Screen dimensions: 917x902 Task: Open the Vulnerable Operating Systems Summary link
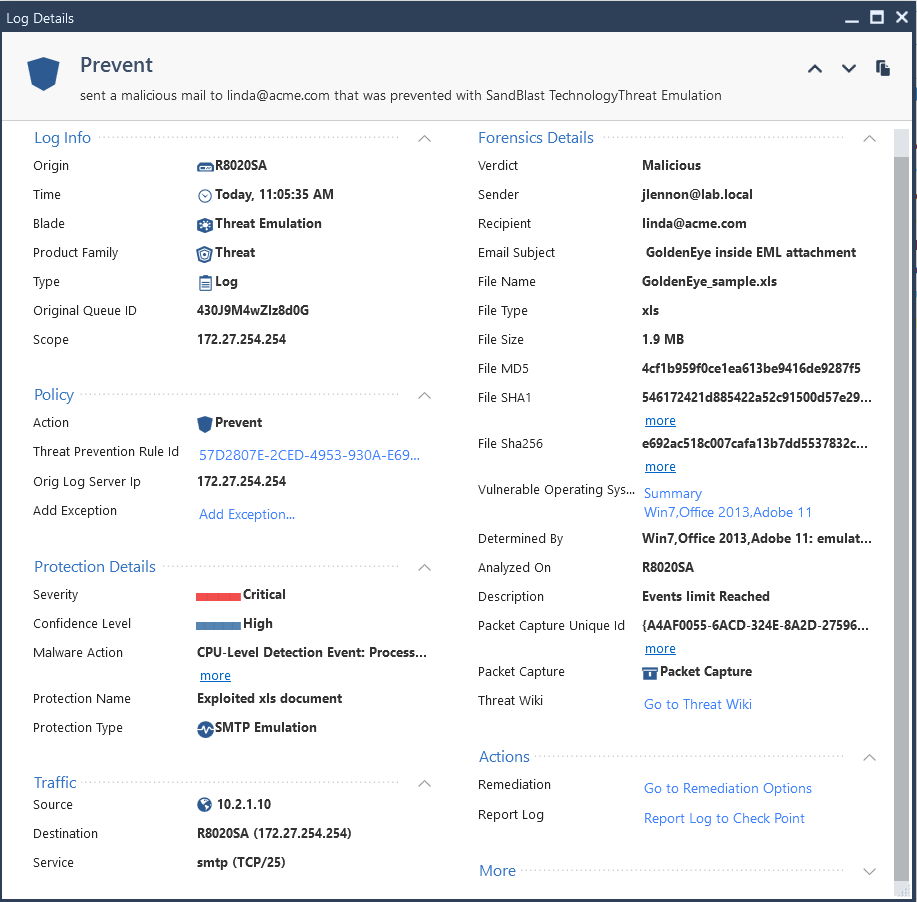pyautogui.click(x=673, y=494)
